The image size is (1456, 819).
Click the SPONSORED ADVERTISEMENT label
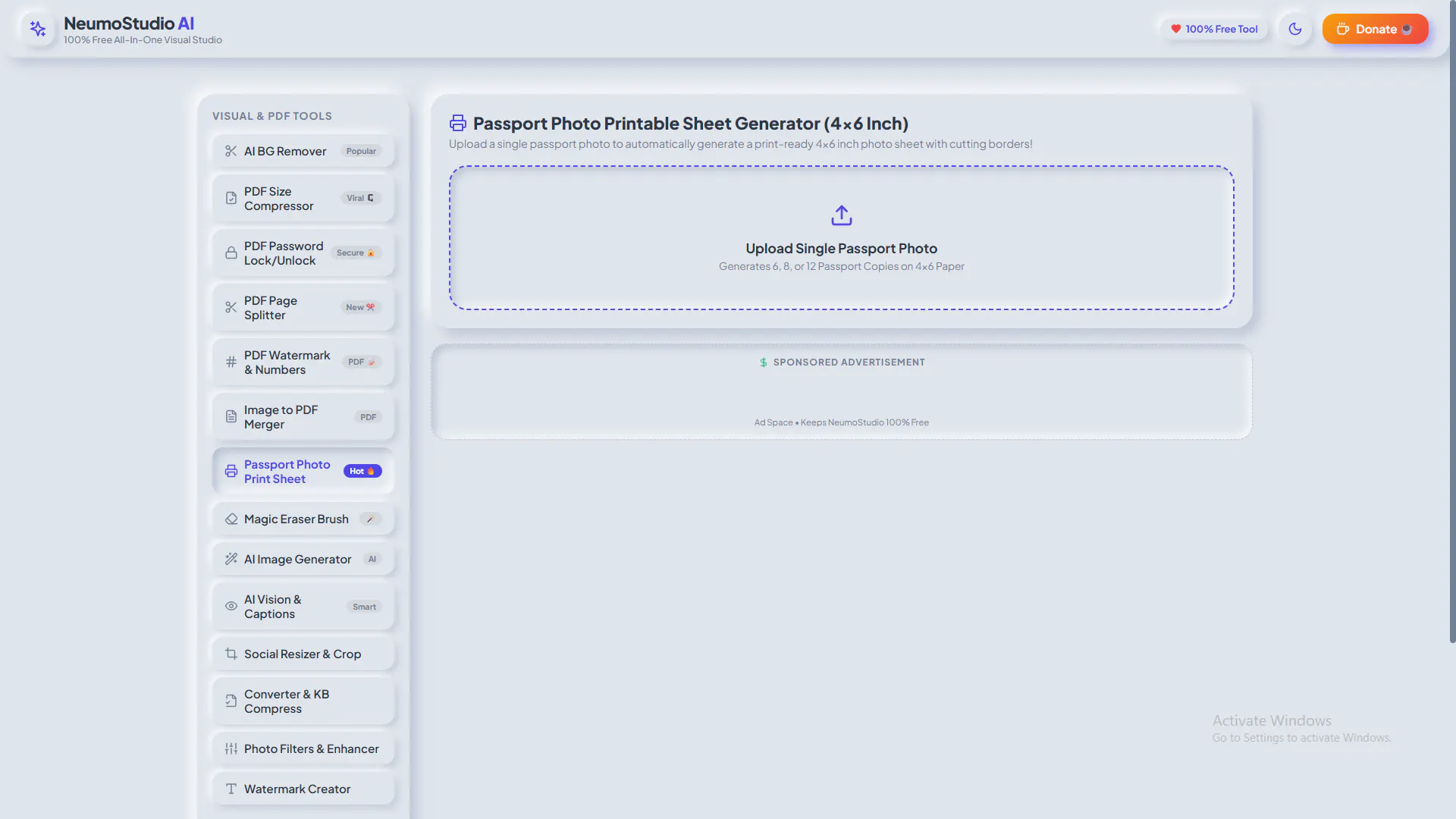(849, 362)
